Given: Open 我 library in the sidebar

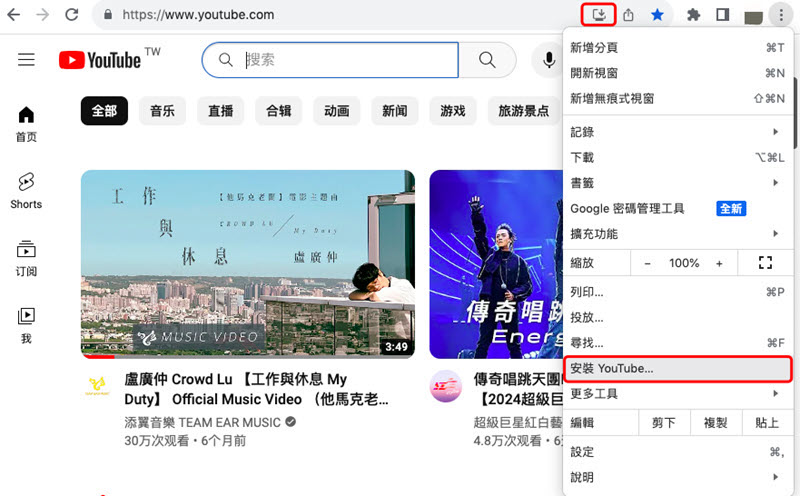Looking at the screenshot, I should click(x=26, y=325).
